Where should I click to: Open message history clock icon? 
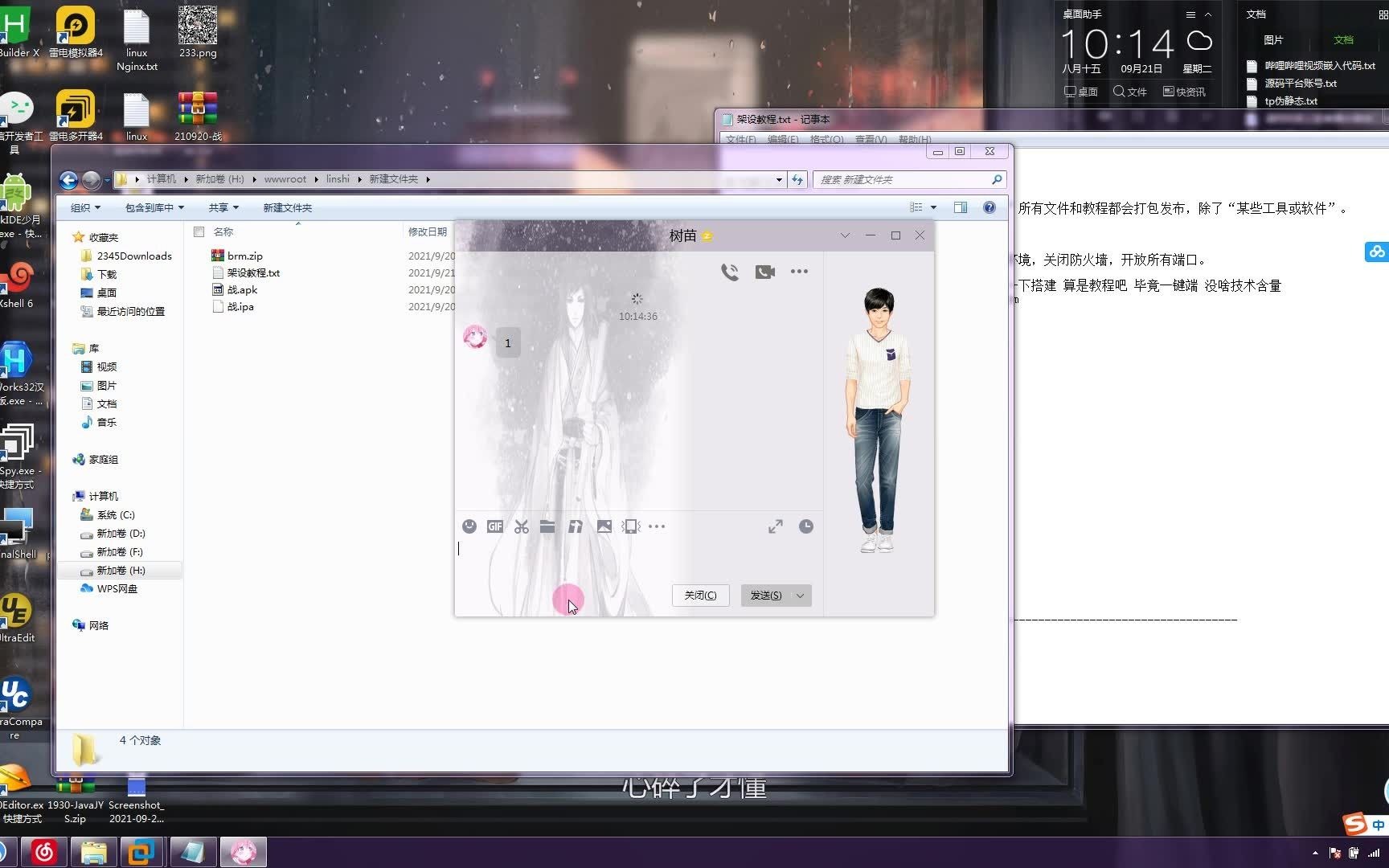[806, 526]
